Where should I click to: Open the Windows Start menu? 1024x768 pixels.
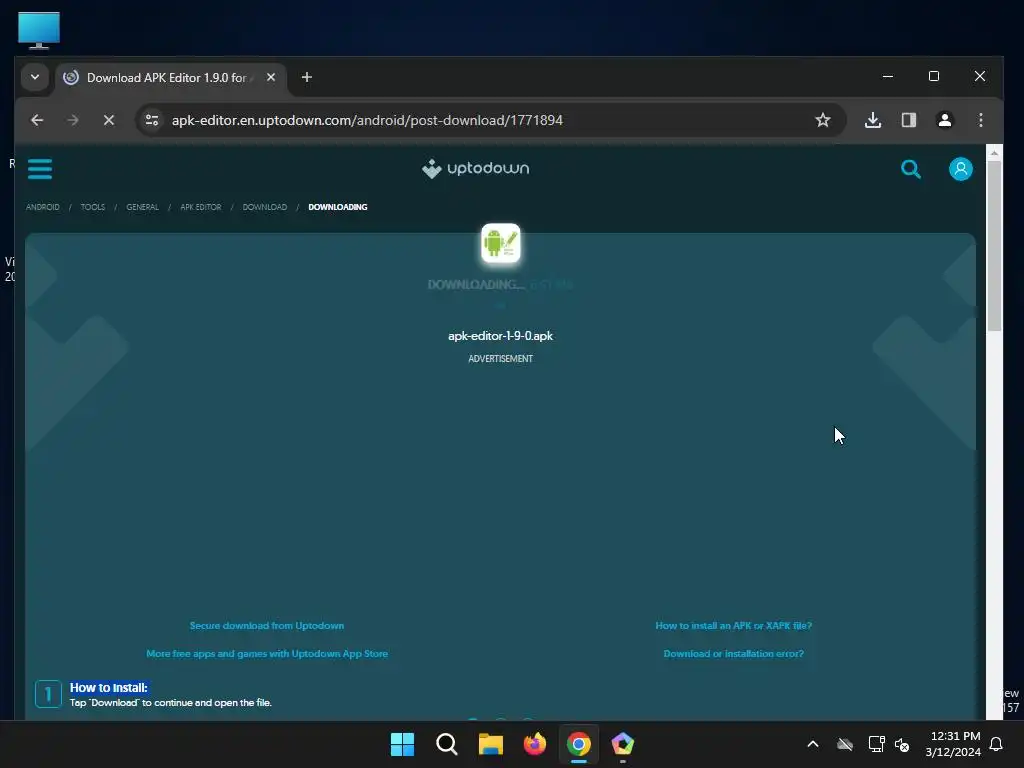click(x=402, y=744)
